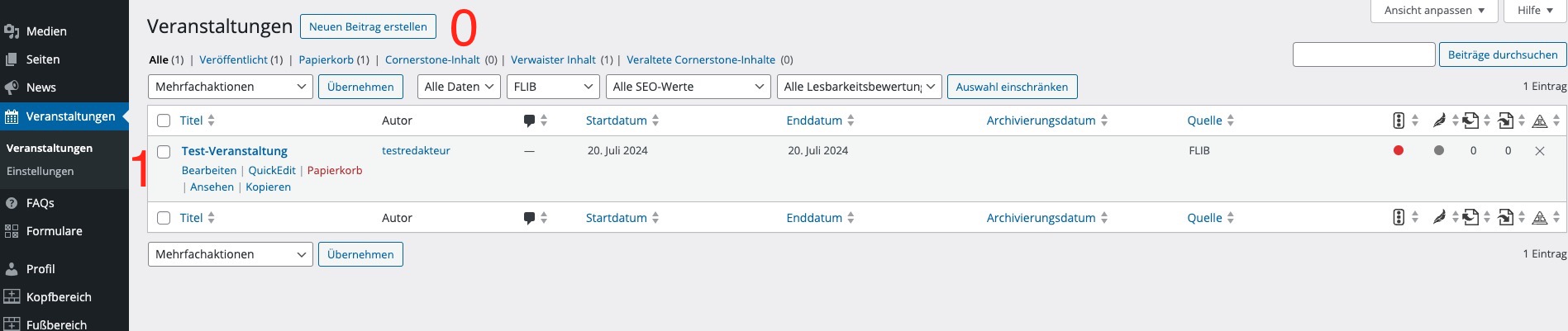Click red SEO score dot for Test-Veranstaltung
The height and width of the screenshot is (331, 1568).
pyautogui.click(x=1399, y=151)
